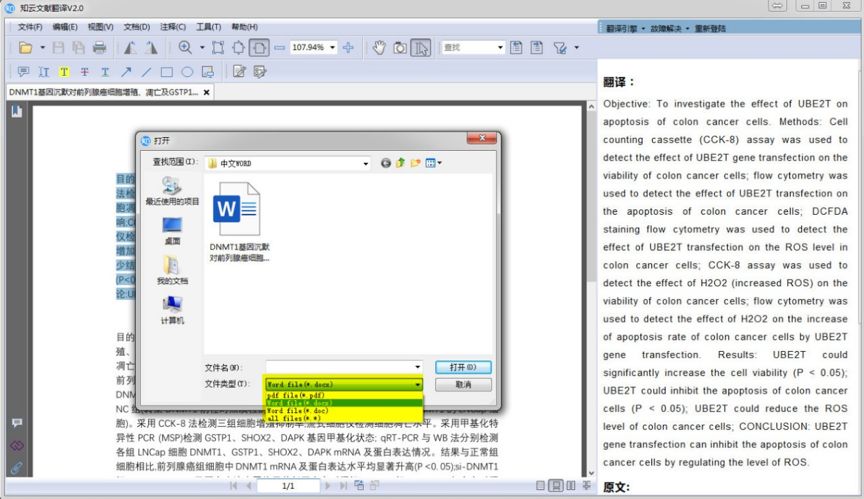Select the hand pan tool
864x499 pixels.
pos(379,48)
